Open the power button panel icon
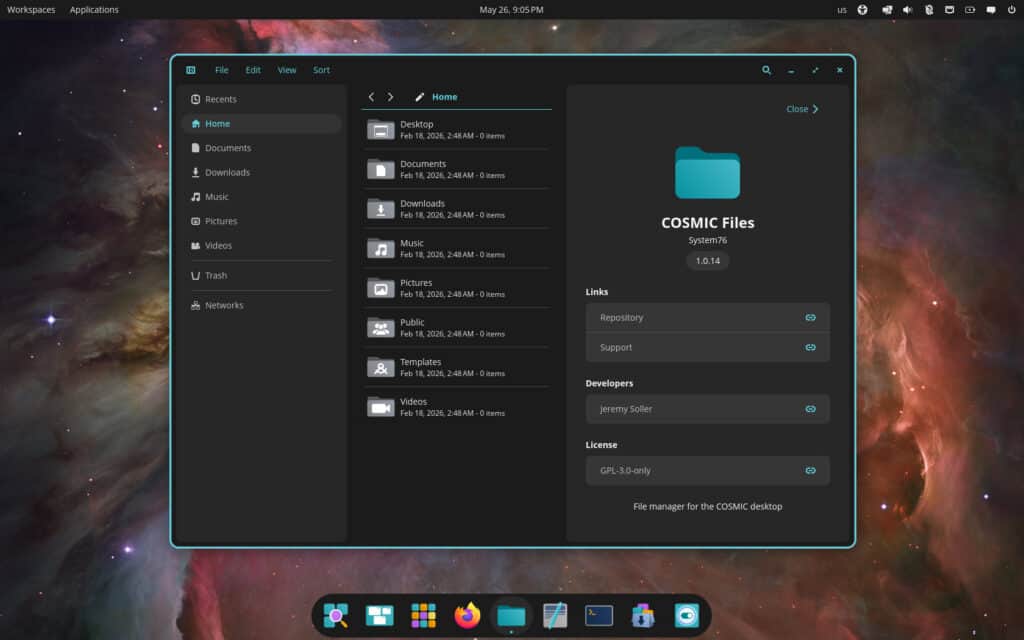Image resolution: width=1024 pixels, height=640 pixels. [1012, 10]
